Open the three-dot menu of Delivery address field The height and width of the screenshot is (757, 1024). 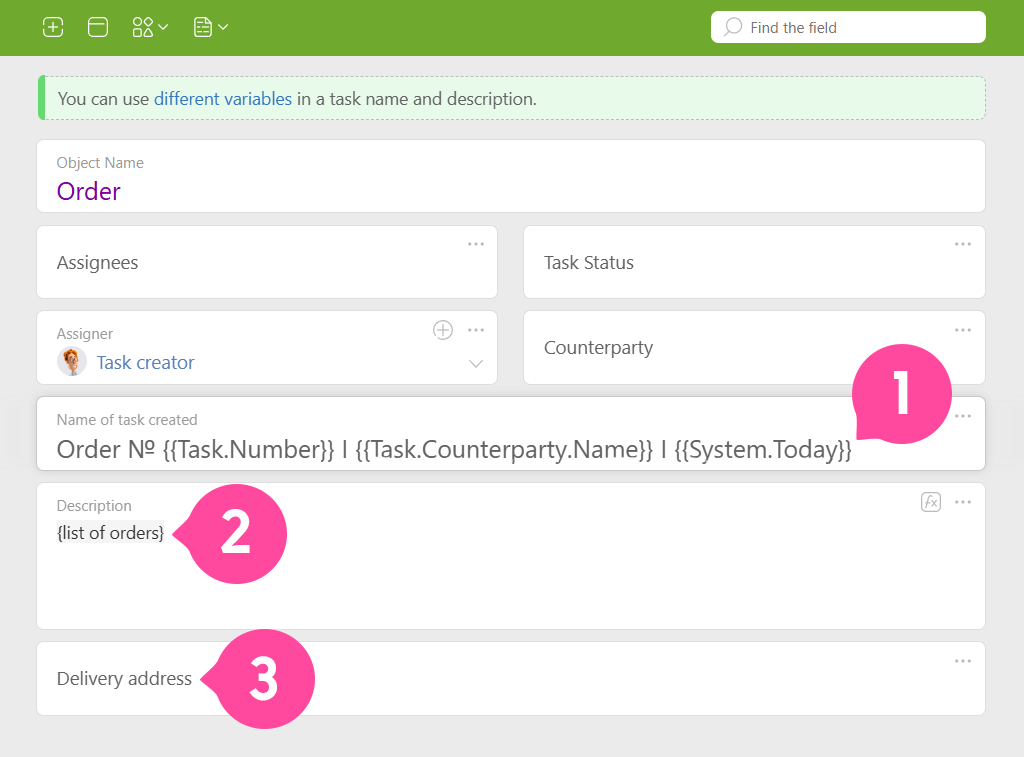coord(963,661)
